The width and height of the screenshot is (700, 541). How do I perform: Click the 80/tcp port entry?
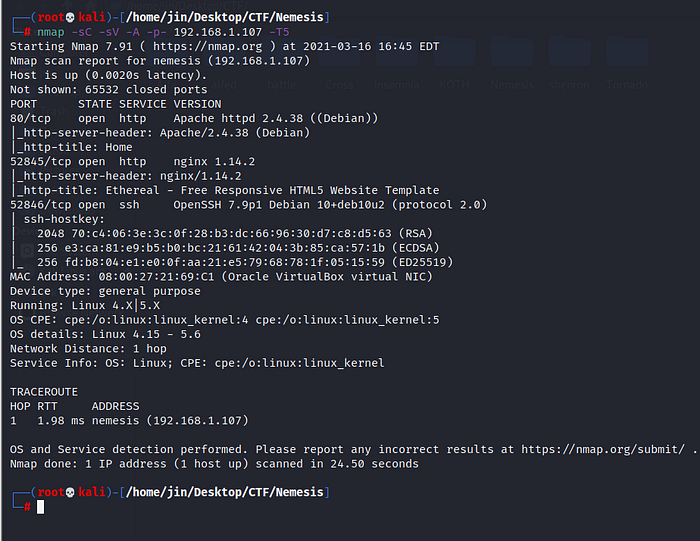(x=28, y=118)
